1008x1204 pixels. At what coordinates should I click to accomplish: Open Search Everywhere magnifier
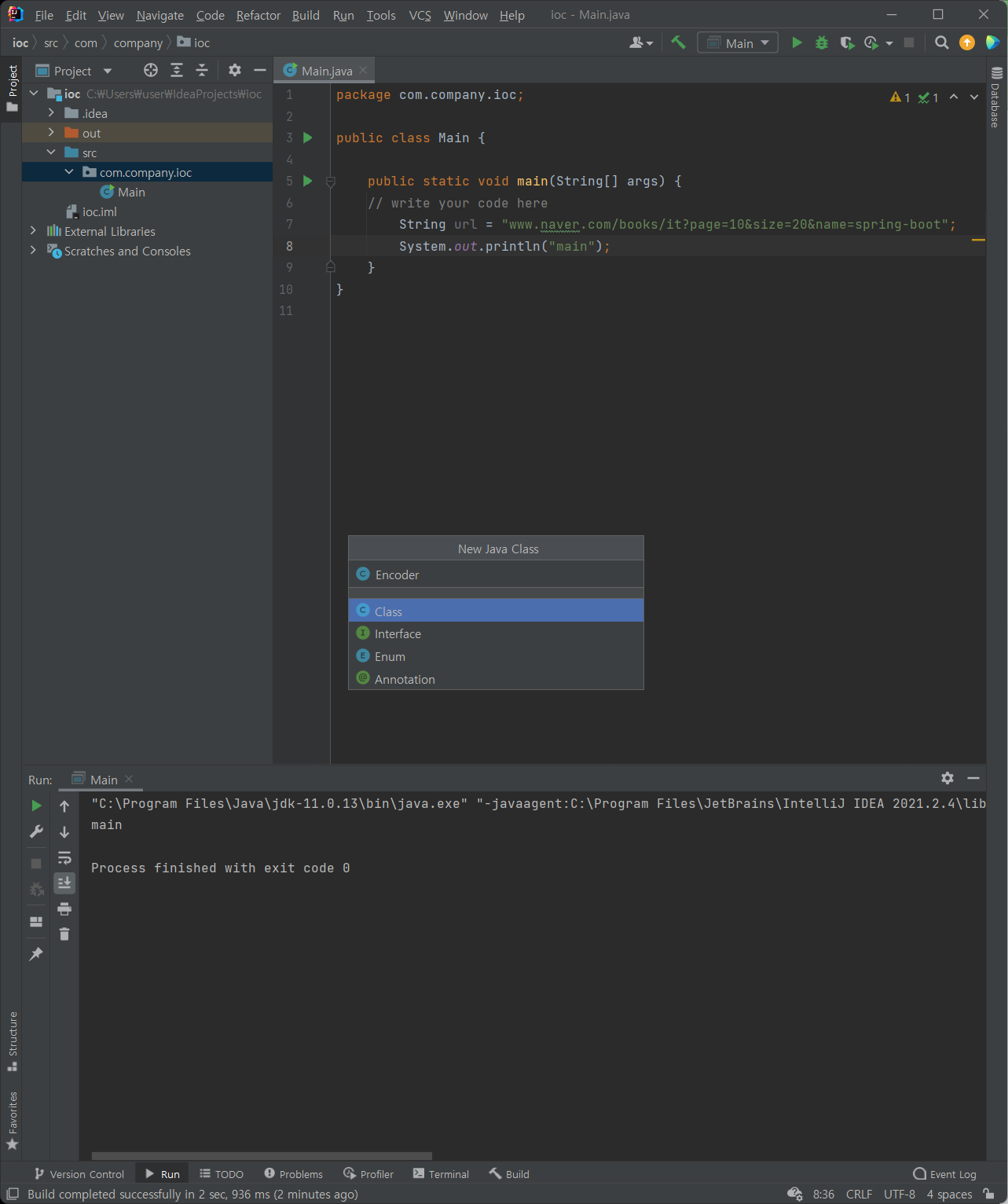[941, 42]
